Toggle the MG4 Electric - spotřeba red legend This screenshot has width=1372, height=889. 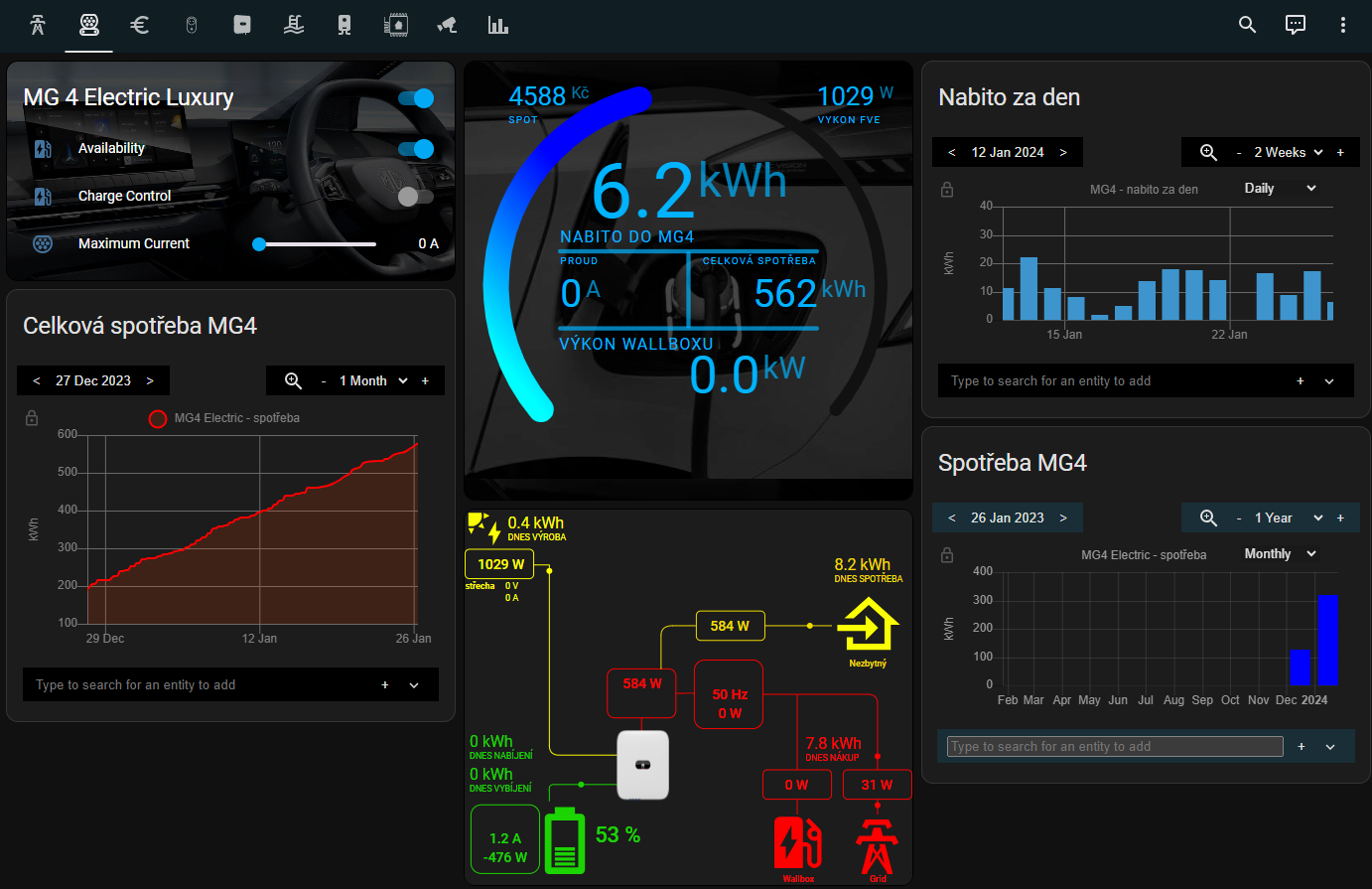click(157, 418)
